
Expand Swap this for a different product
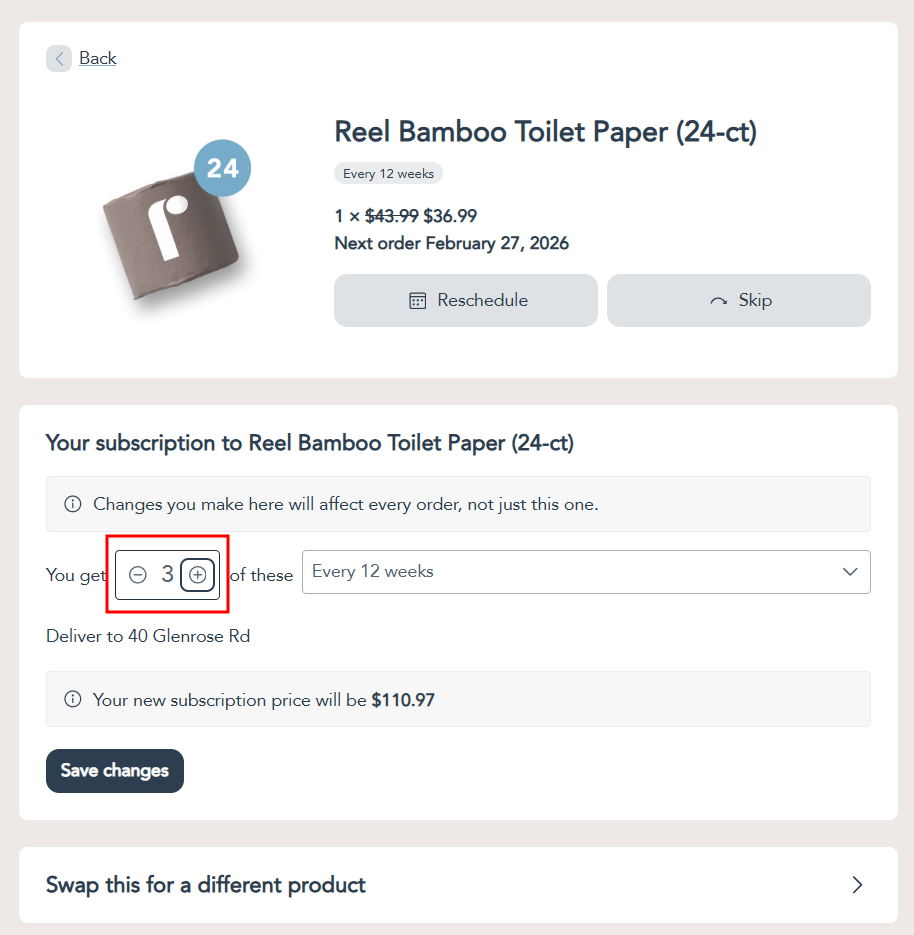206,885
